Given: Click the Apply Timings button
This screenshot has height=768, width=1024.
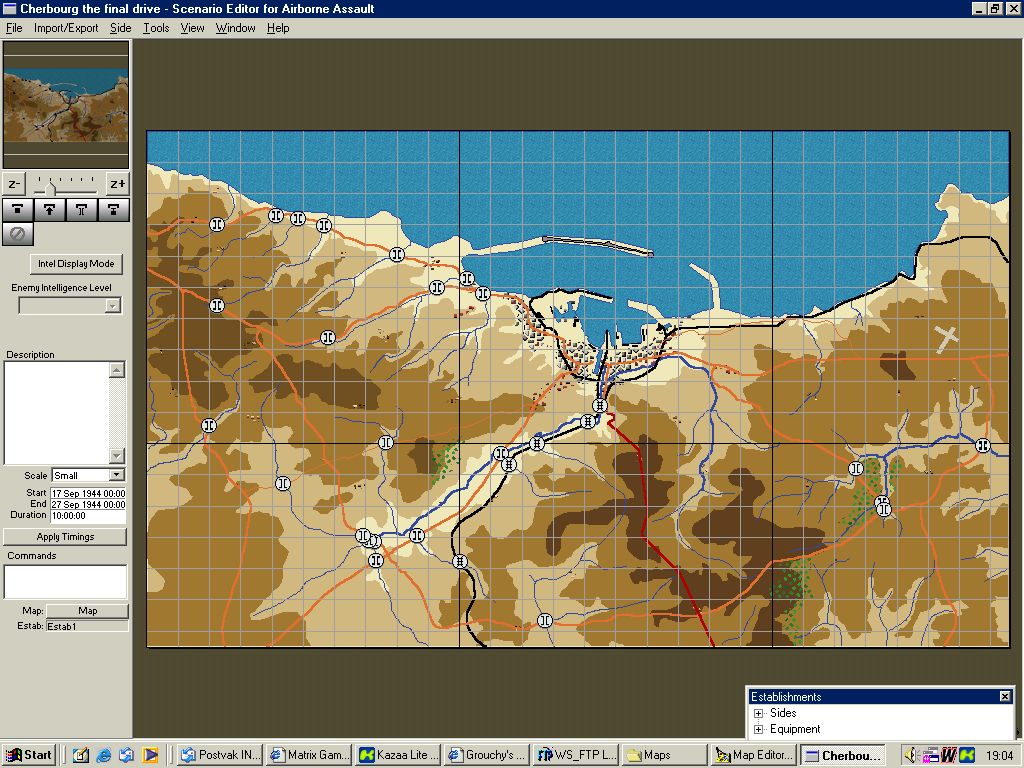Looking at the screenshot, I should pos(65,537).
